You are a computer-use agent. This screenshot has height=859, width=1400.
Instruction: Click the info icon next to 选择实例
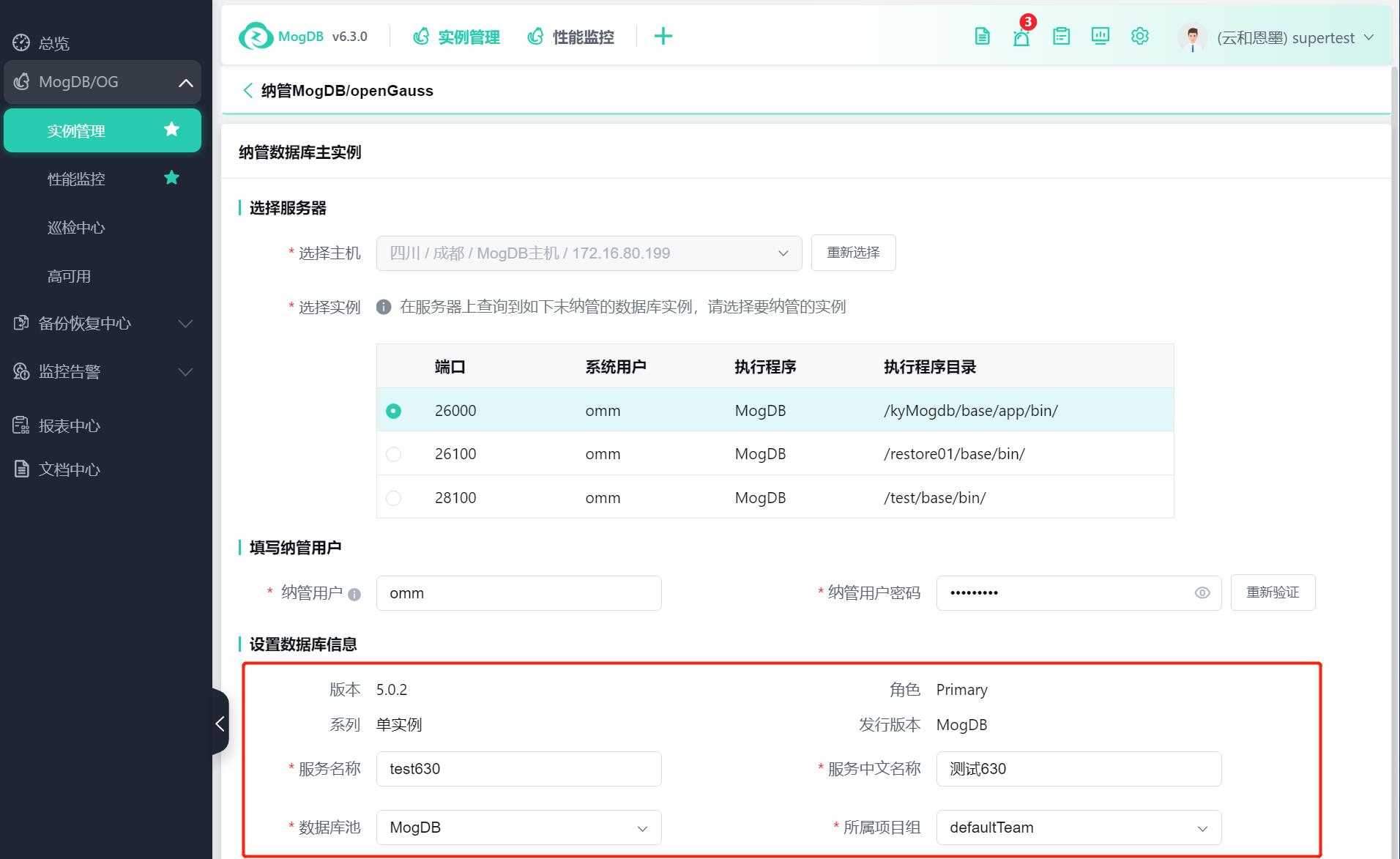point(384,307)
